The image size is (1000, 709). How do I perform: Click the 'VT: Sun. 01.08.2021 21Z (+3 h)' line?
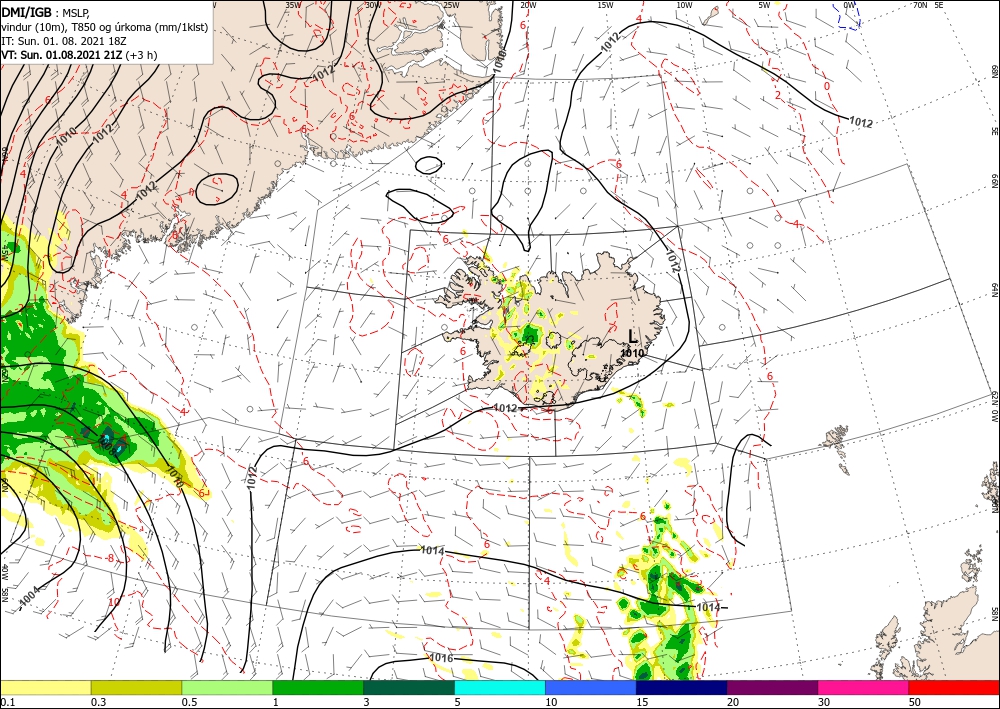click(79, 55)
